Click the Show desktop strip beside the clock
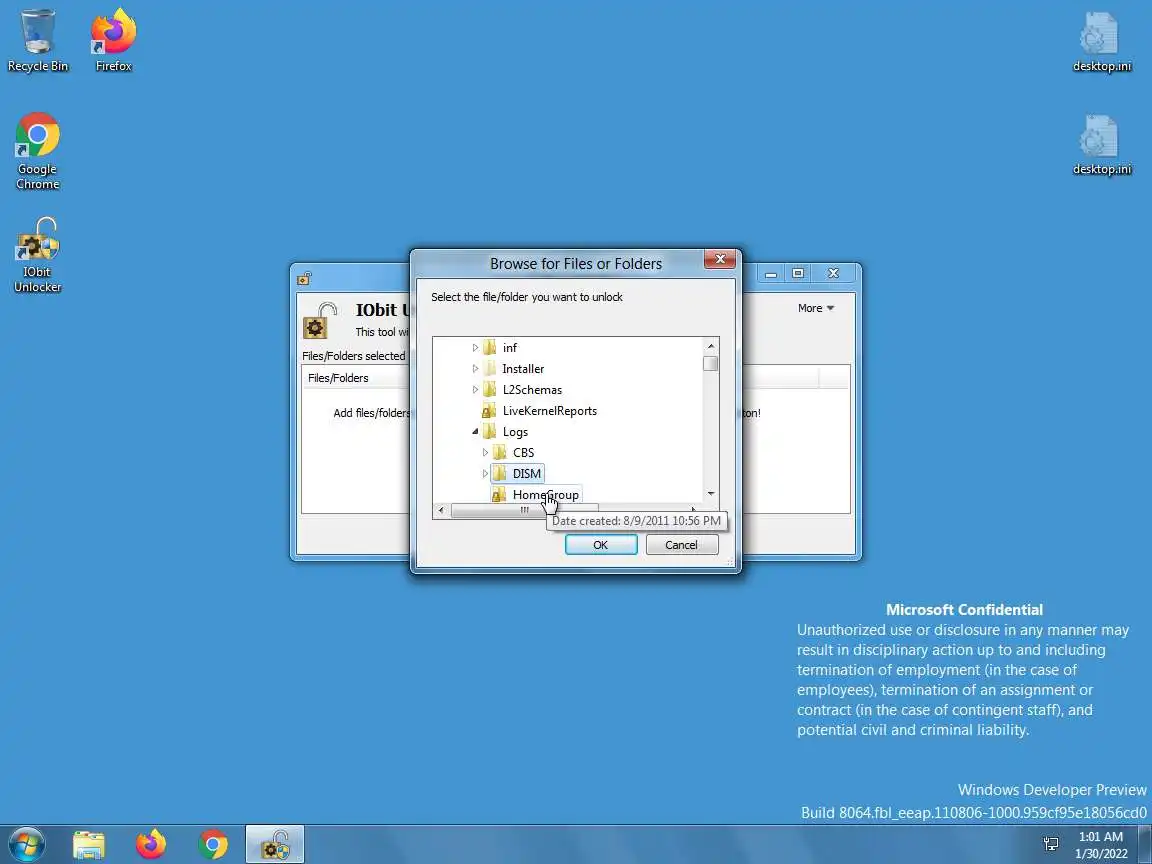 (x=1145, y=844)
